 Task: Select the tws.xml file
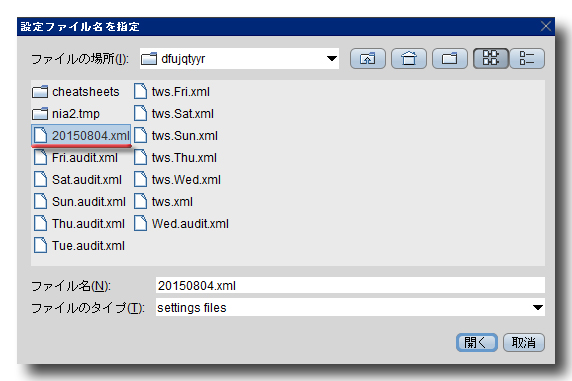[163, 201]
